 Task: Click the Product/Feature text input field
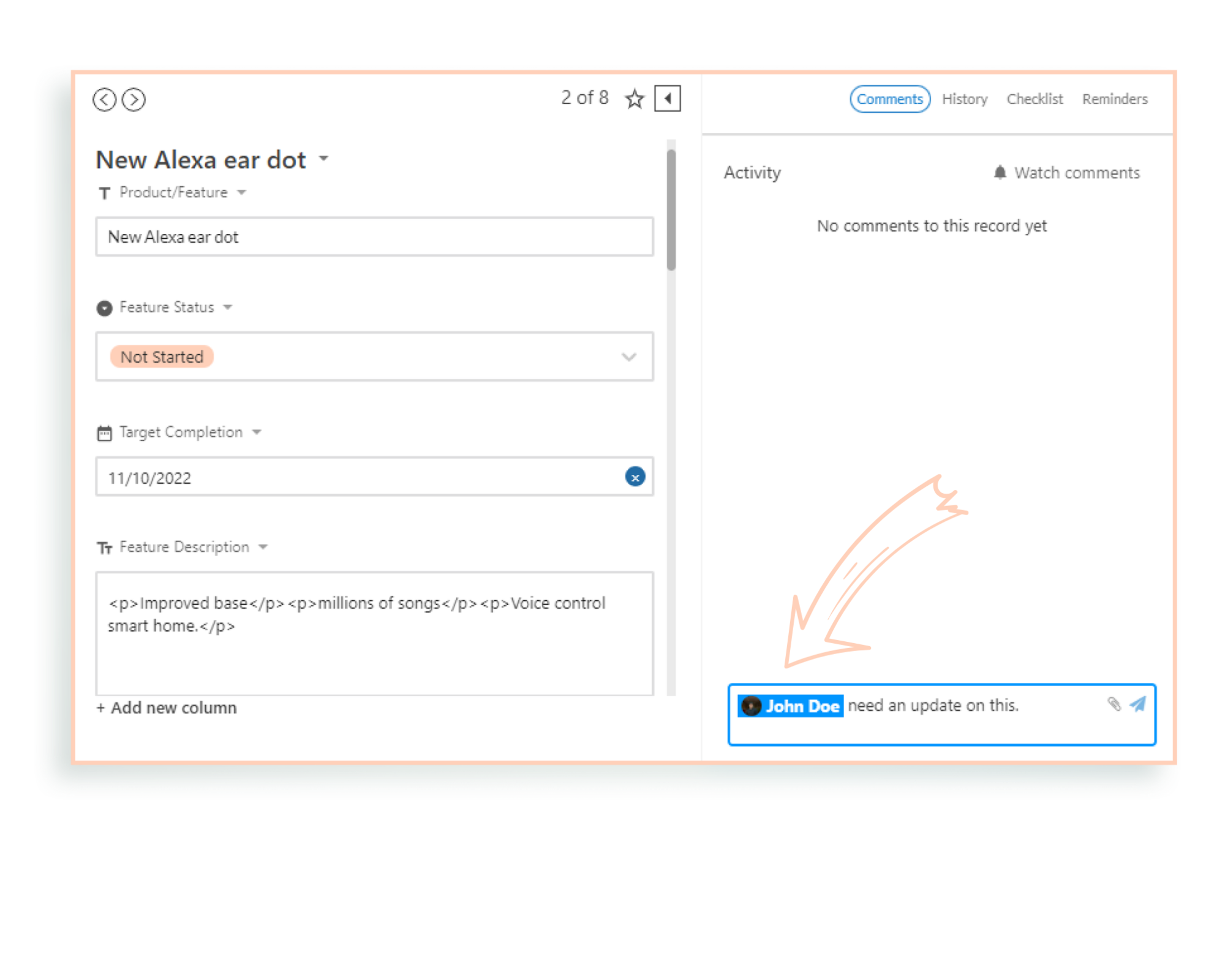tap(374, 236)
